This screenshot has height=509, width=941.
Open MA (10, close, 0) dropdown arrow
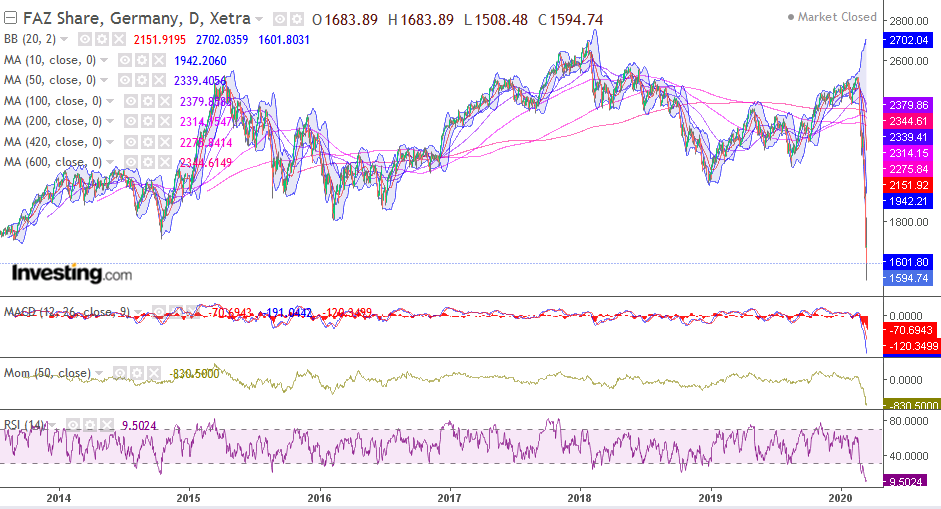[104, 60]
